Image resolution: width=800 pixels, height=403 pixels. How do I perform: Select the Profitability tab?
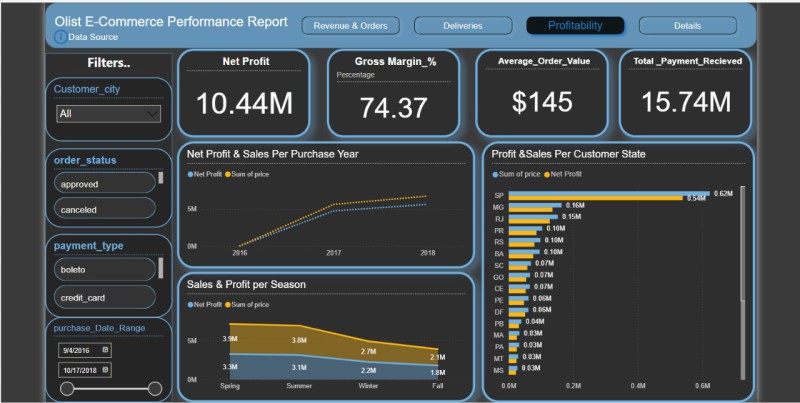(x=575, y=26)
